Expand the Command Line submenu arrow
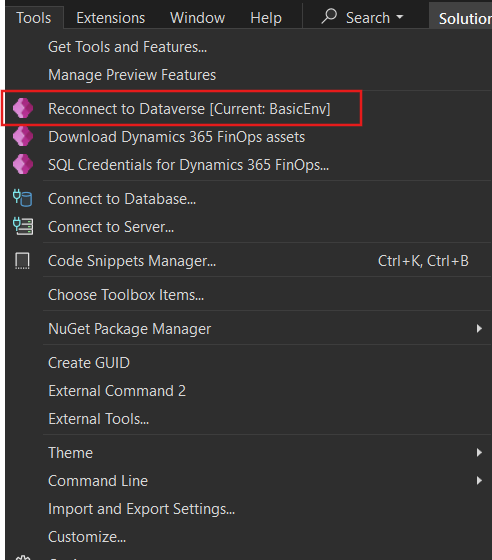The image size is (492, 560). (x=479, y=480)
